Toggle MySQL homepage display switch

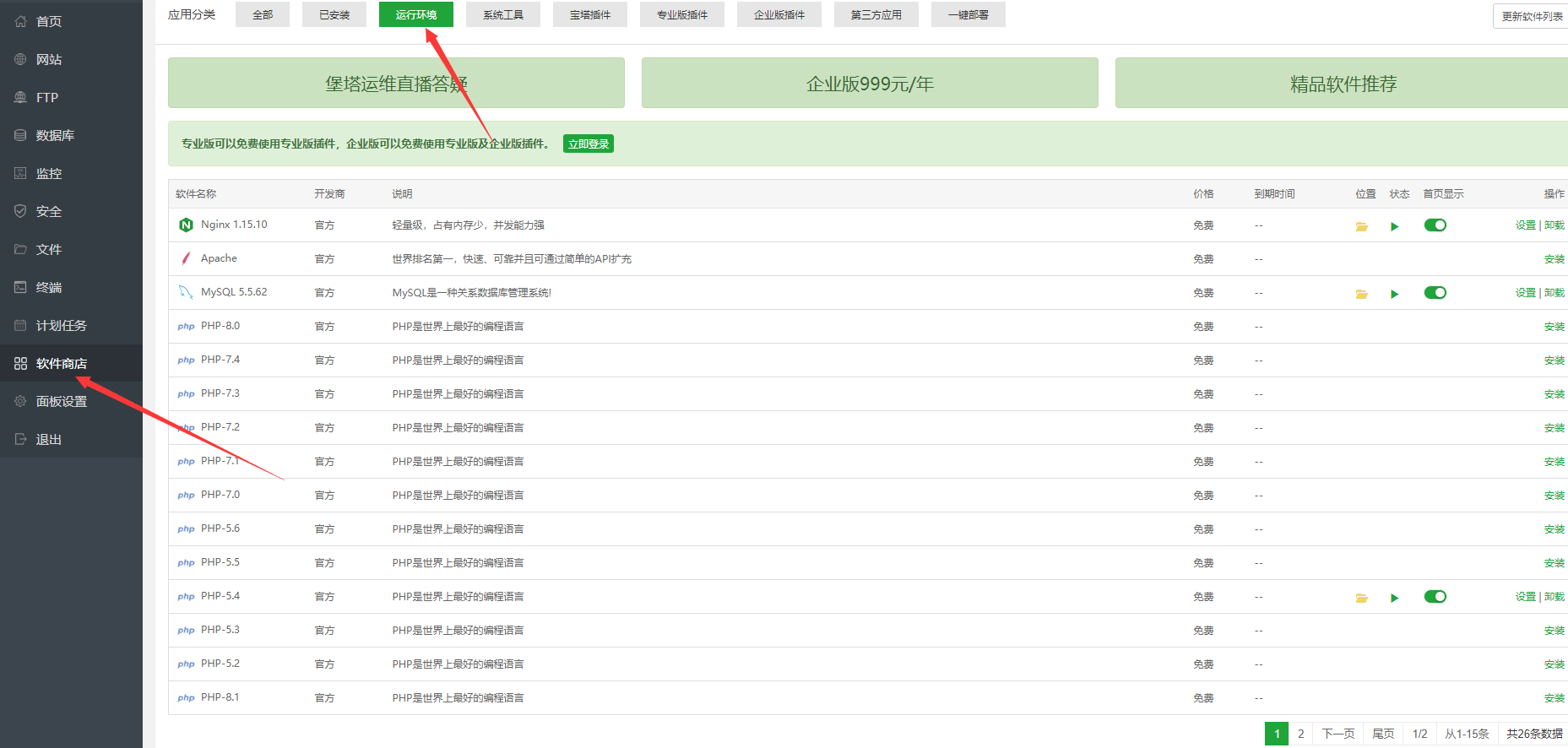click(1435, 293)
